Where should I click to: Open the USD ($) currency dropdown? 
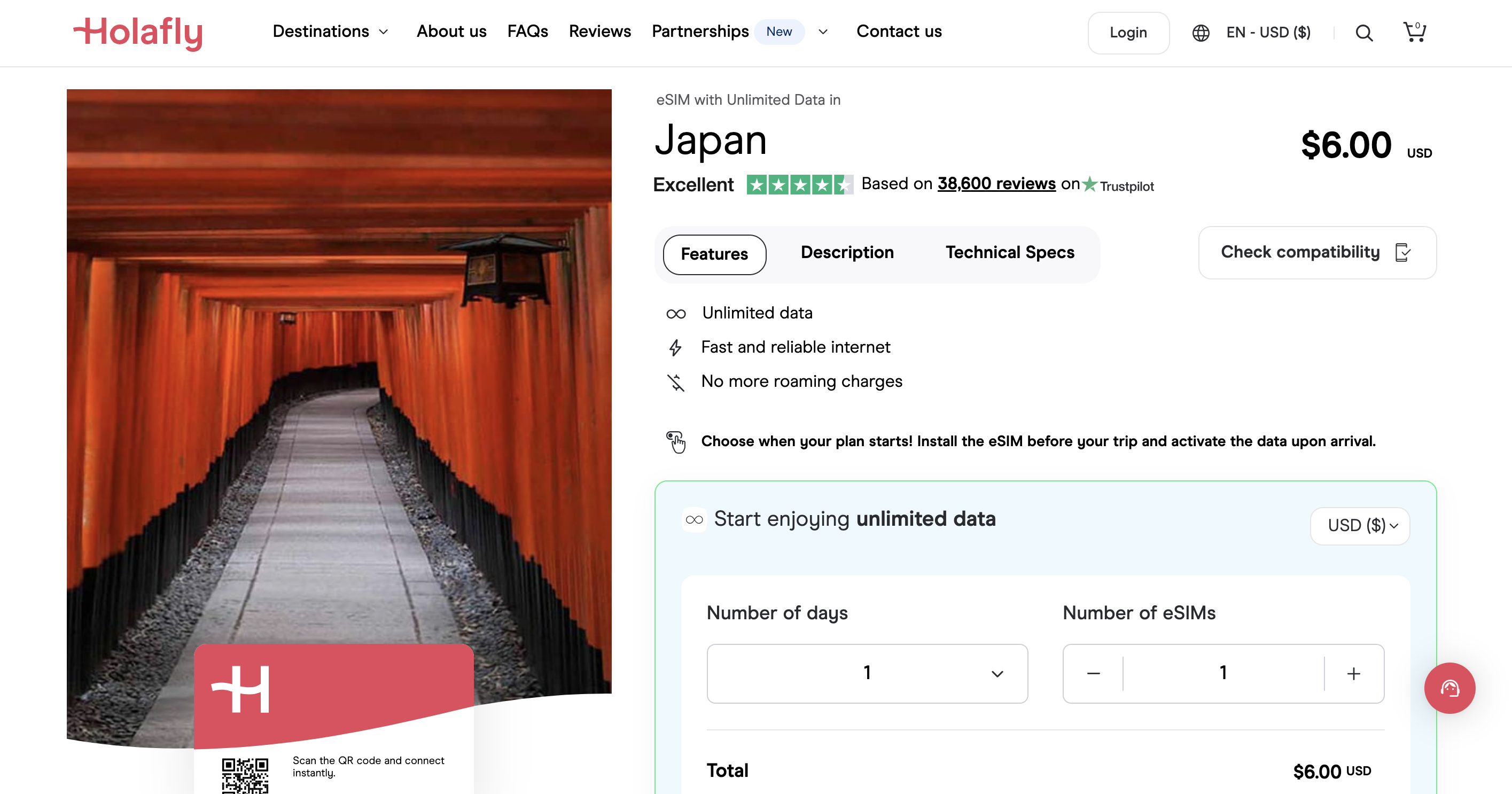pos(1360,526)
